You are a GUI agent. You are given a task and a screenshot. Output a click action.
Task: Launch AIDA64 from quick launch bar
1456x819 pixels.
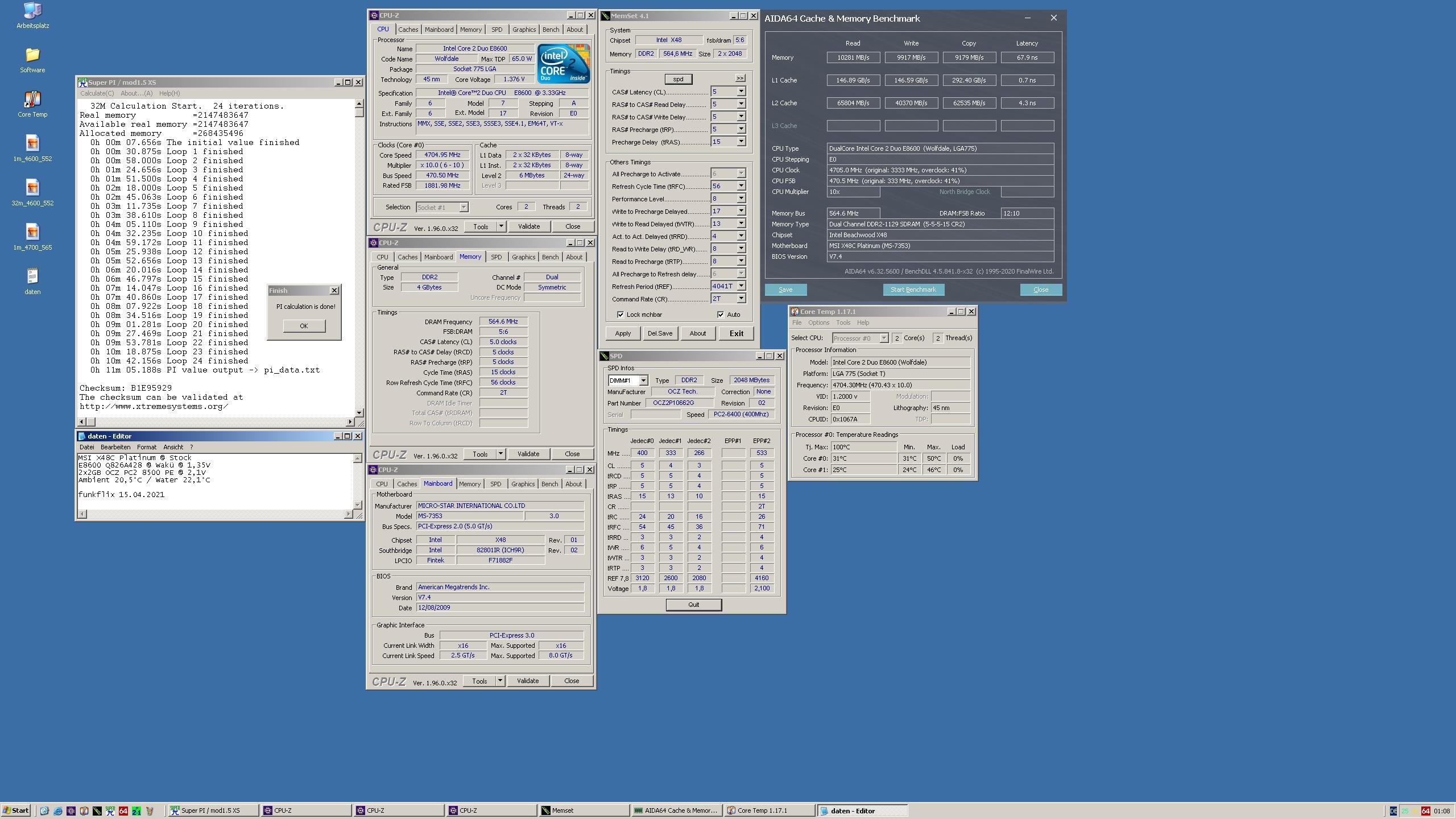(x=123, y=810)
